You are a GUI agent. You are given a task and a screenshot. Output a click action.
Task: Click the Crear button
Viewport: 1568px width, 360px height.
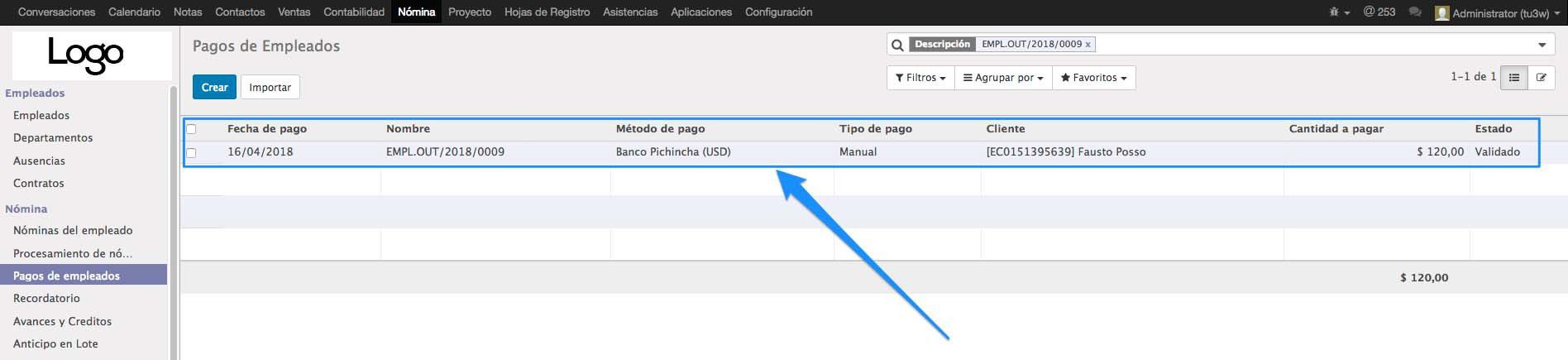point(214,87)
